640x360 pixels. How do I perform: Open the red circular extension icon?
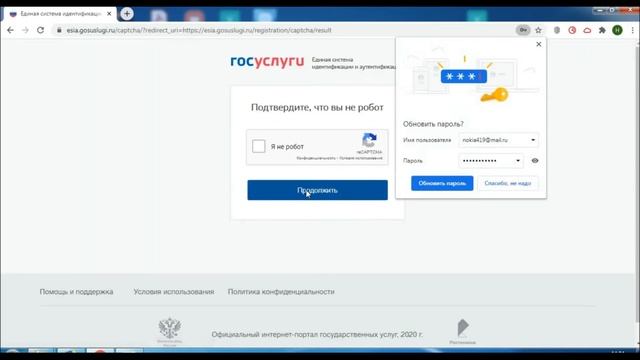coord(572,30)
